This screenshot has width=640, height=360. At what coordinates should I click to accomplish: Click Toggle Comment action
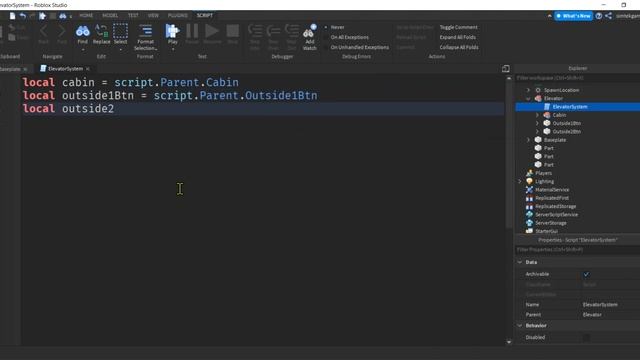458,27
